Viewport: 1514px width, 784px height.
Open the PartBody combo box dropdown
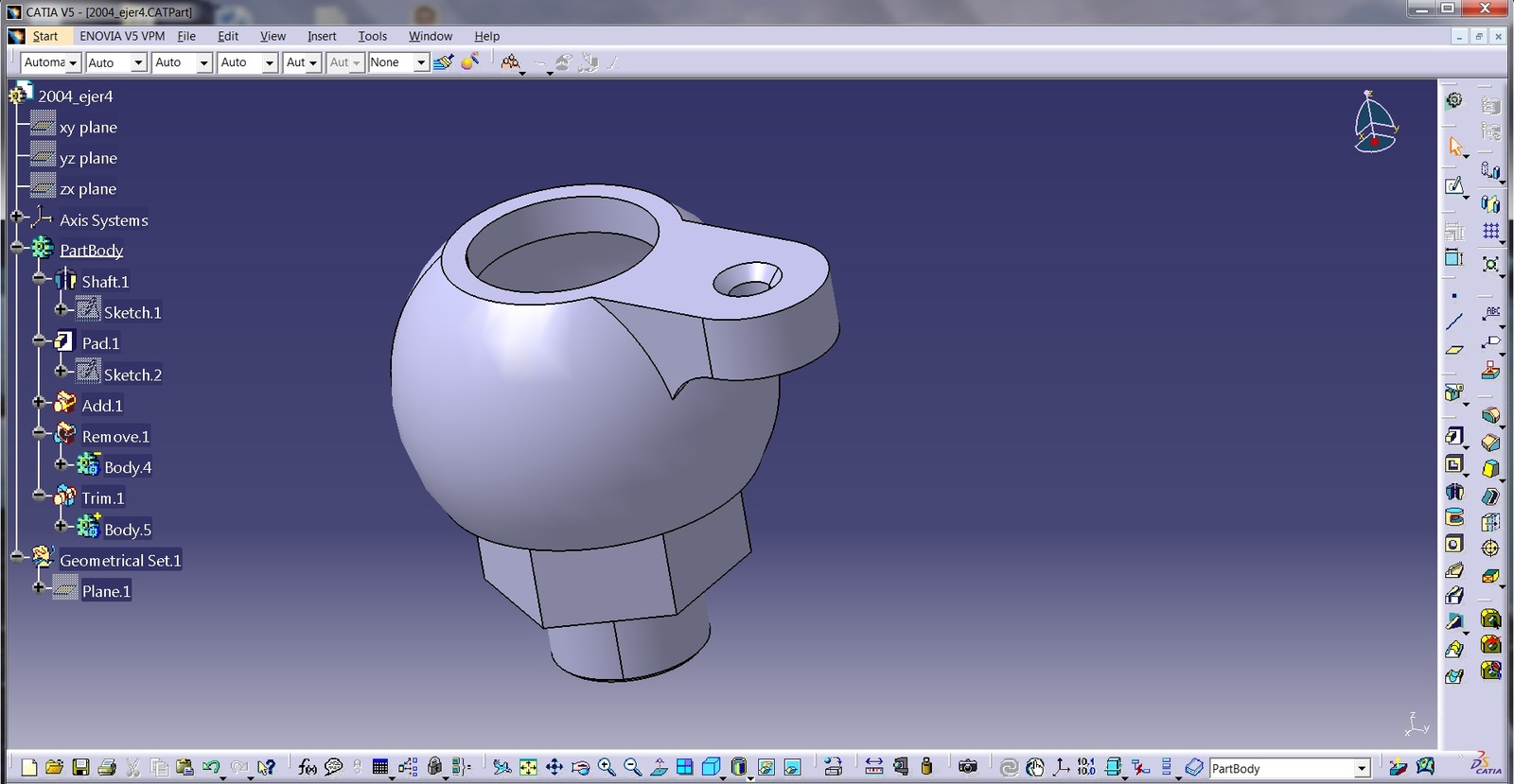coord(1362,769)
